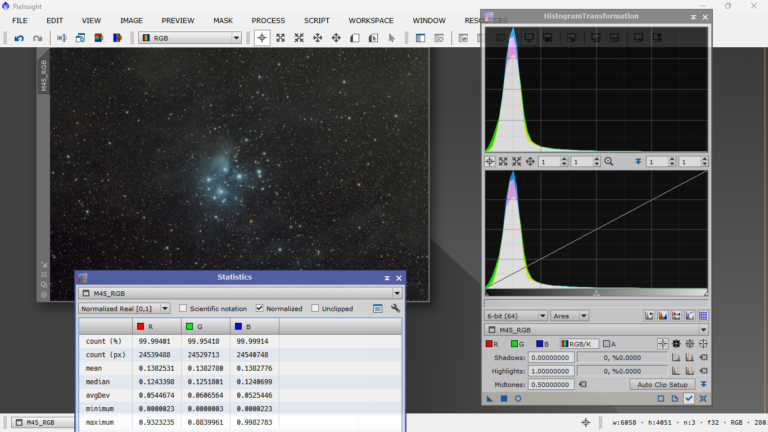Click auto clip shadows histogram icon
This screenshot has width=768, height=432.
[676, 358]
